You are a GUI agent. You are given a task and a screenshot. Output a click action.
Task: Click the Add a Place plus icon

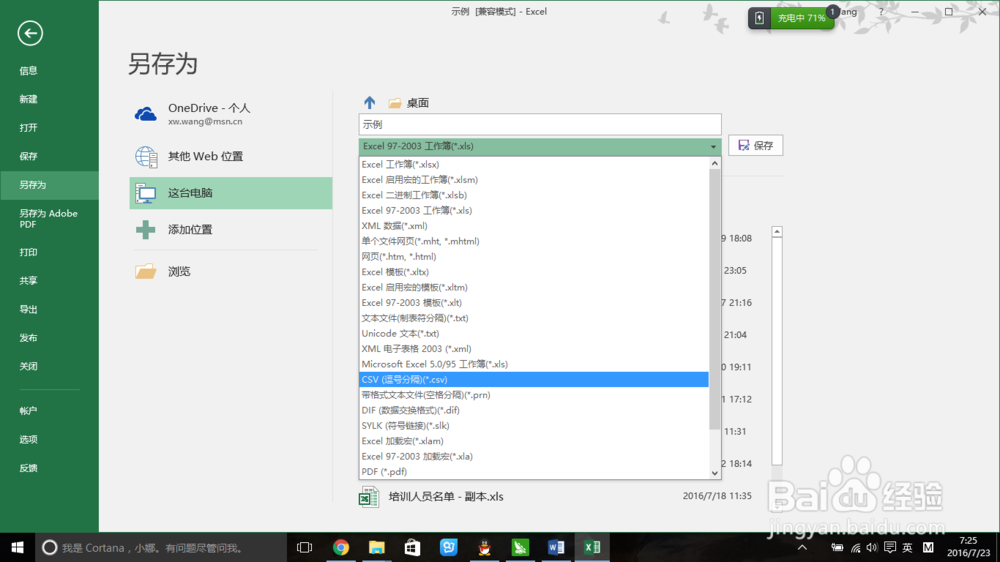point(145,230)
